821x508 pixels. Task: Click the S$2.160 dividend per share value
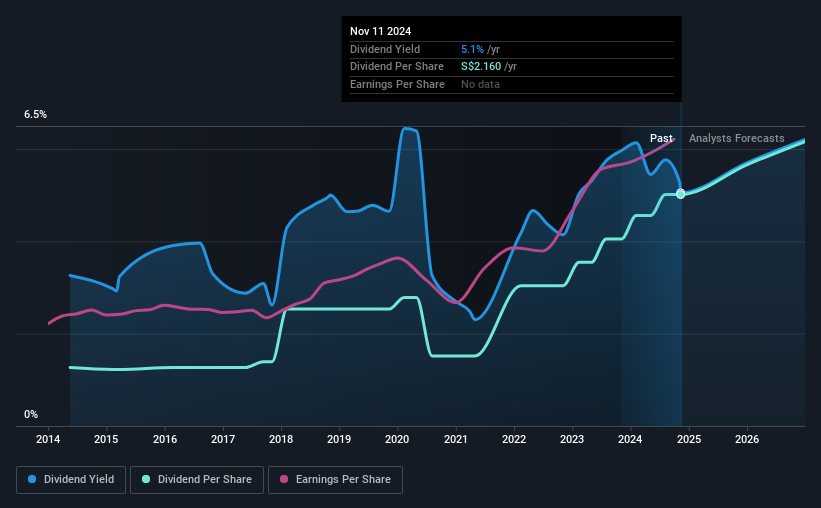481,67
